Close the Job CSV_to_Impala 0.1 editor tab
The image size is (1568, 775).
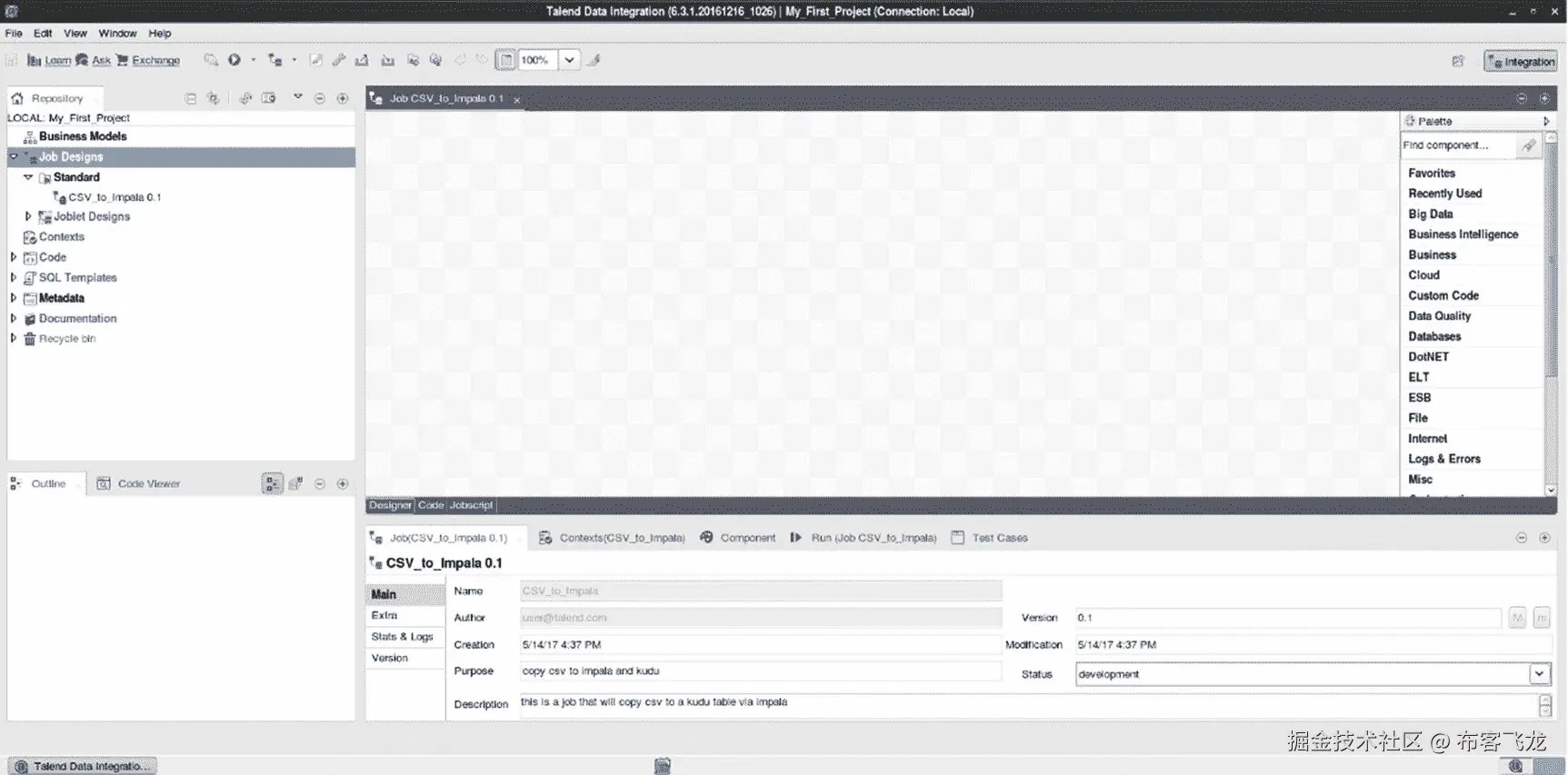click(516, 100)
